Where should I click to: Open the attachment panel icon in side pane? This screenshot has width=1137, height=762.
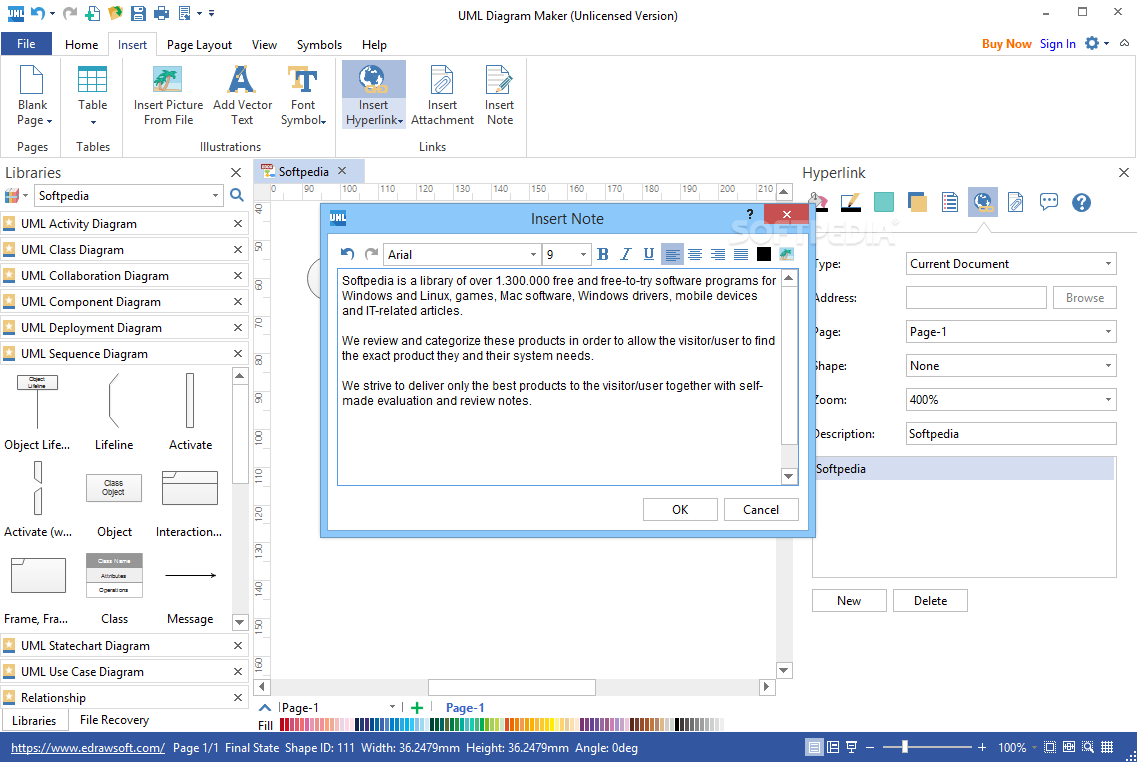[1015, 202]
